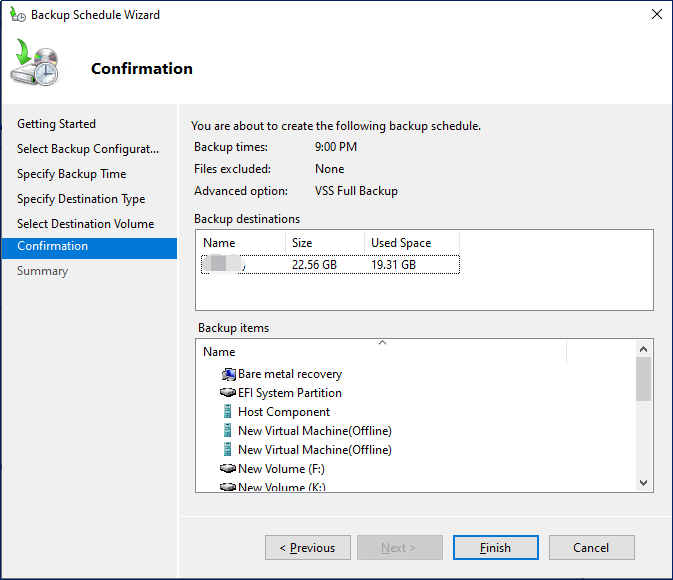Go to the Getting Started step
The image size is (673, 580).
pyautogui.click(x=56, y=124)
